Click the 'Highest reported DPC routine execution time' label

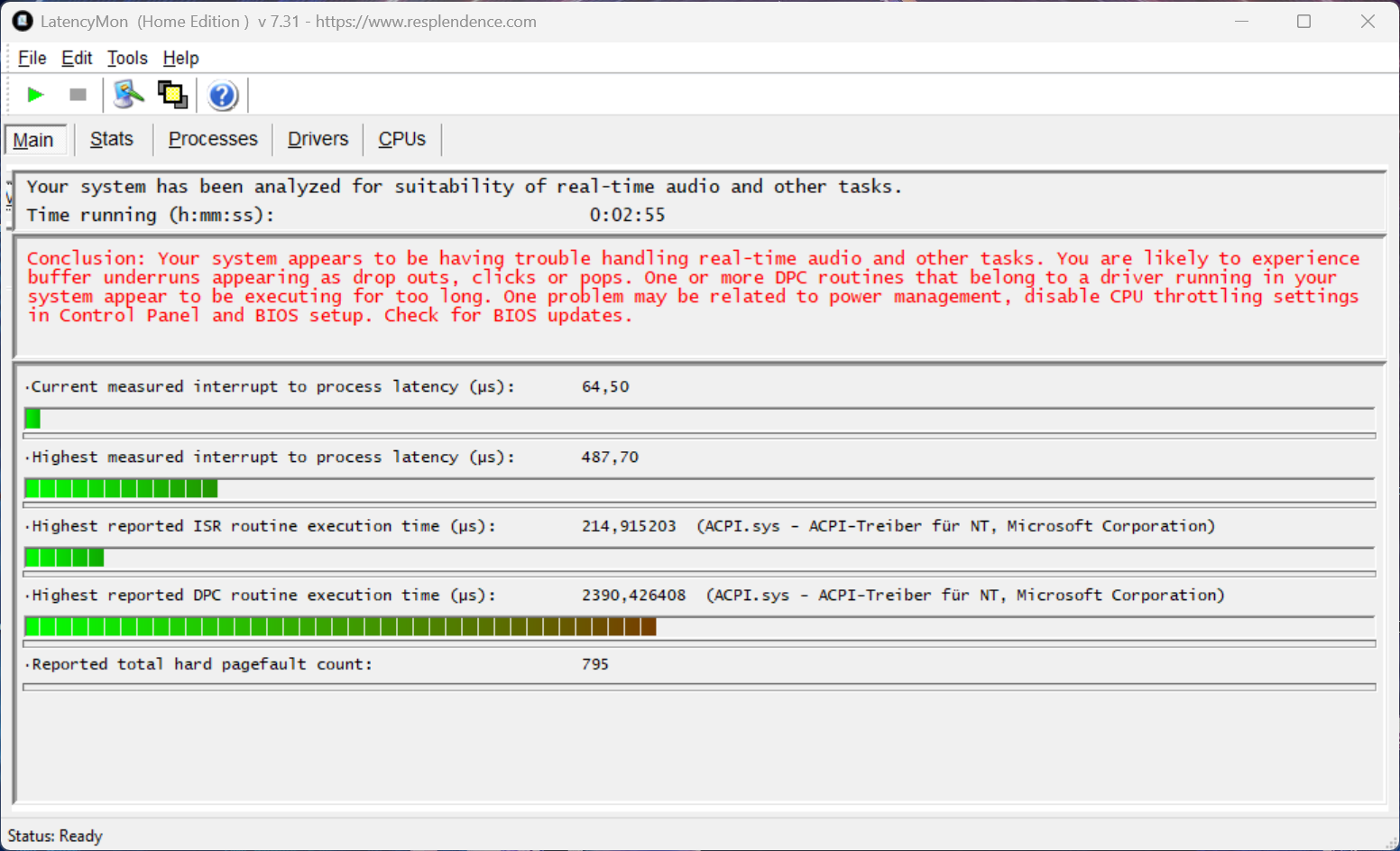pos(263,596)
